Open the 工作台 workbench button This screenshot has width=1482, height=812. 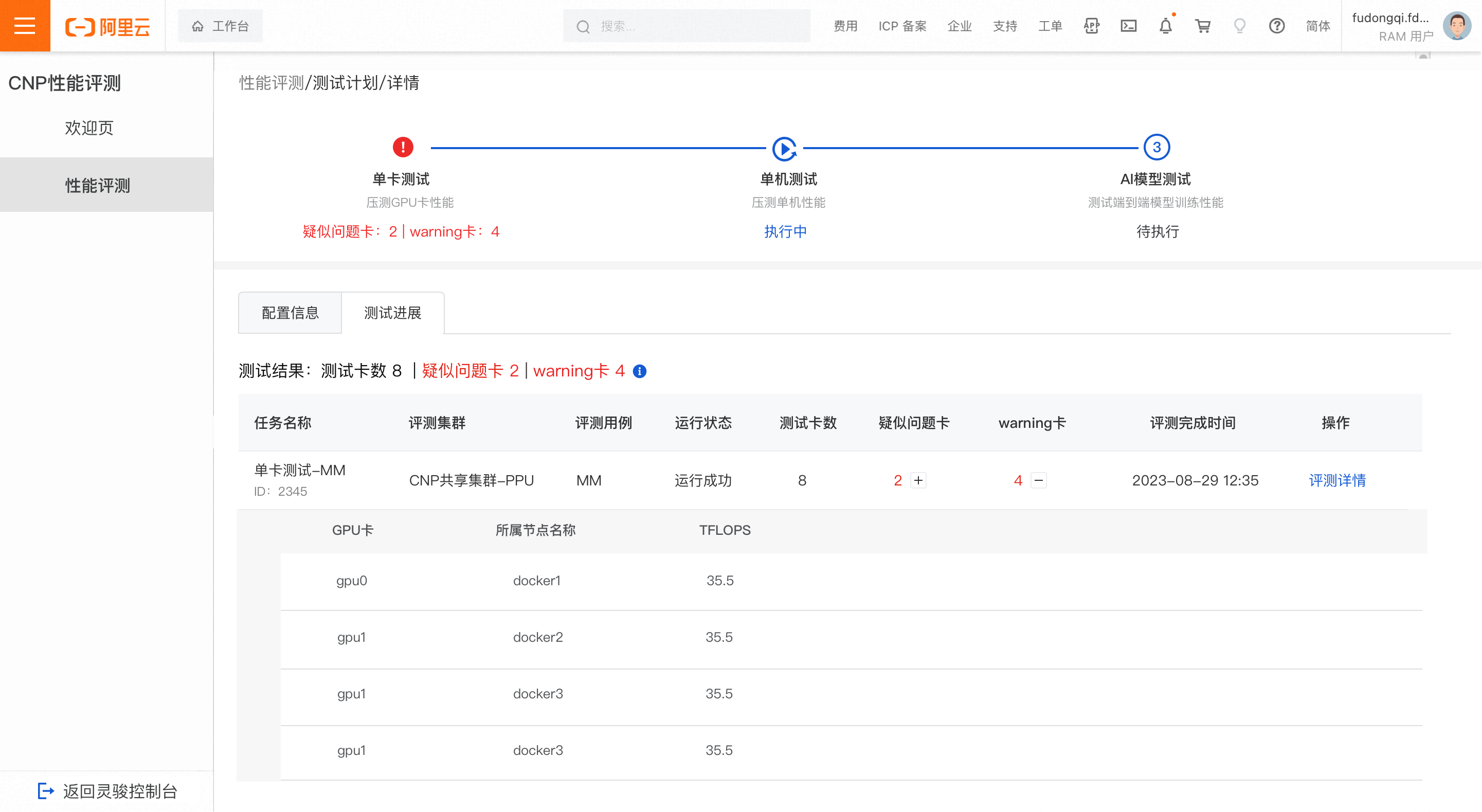(x=220, y=26)
